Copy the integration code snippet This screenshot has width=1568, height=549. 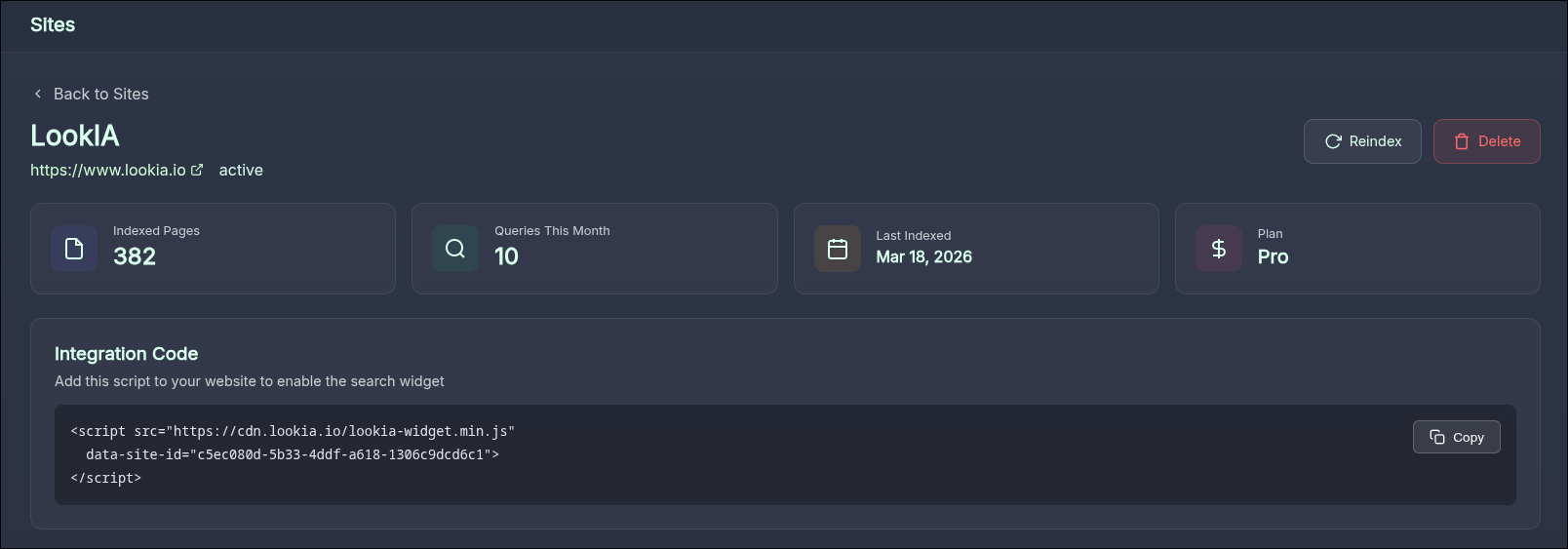1457,437
